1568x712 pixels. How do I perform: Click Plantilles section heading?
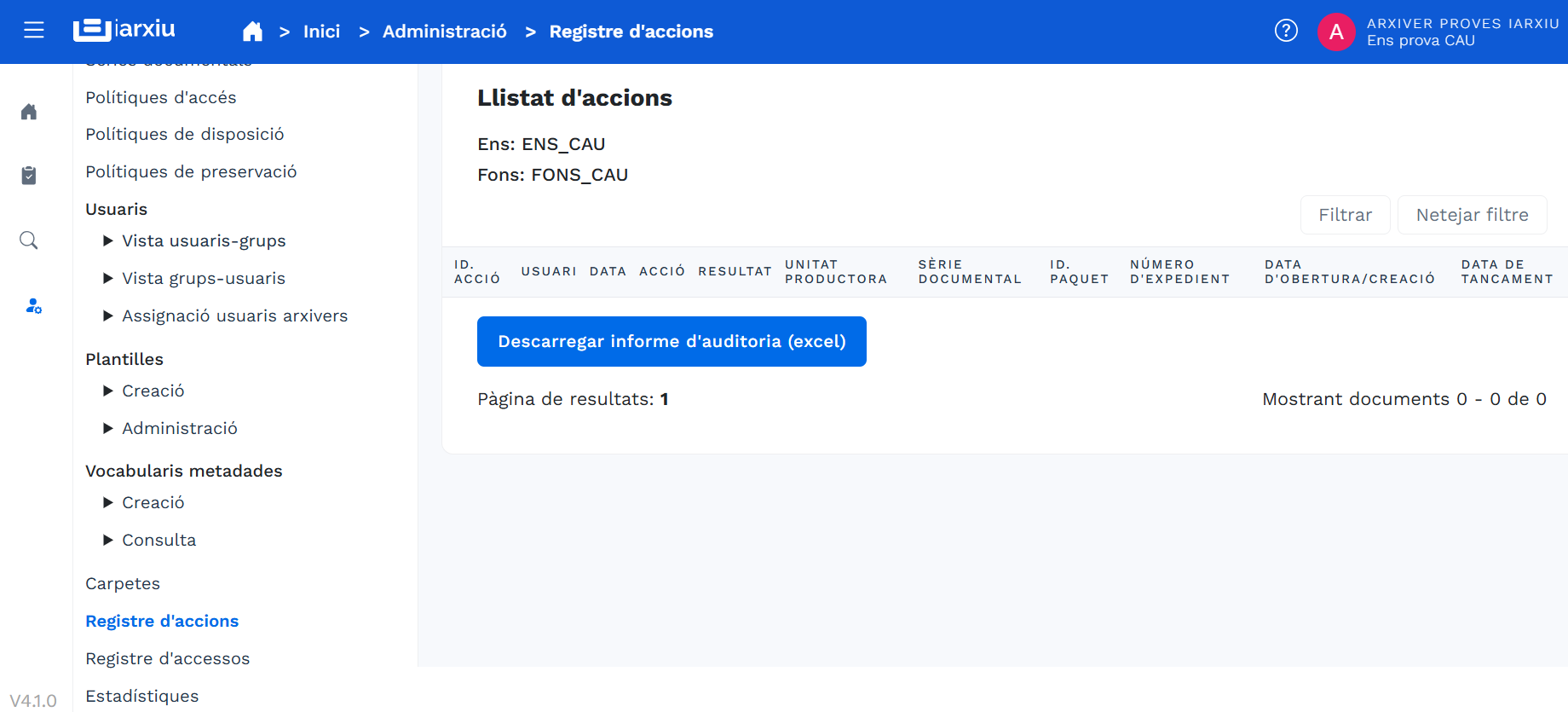pos(124,359)
